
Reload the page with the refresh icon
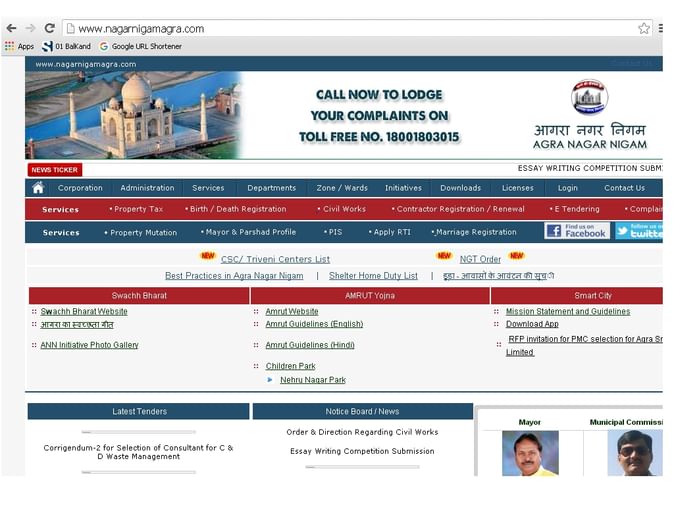coord(49,28)
